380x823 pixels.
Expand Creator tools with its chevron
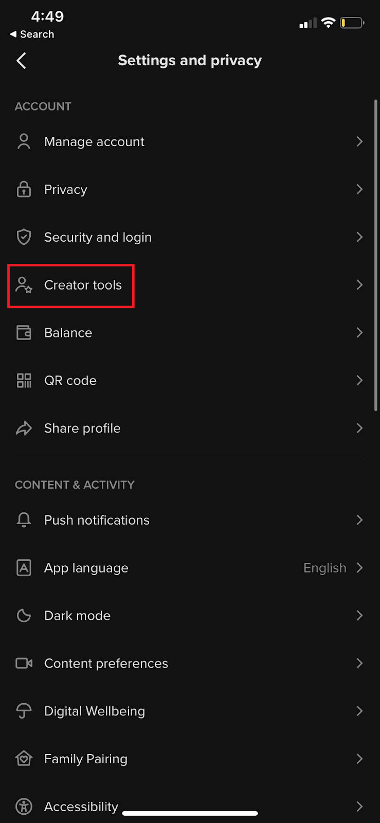360,285
